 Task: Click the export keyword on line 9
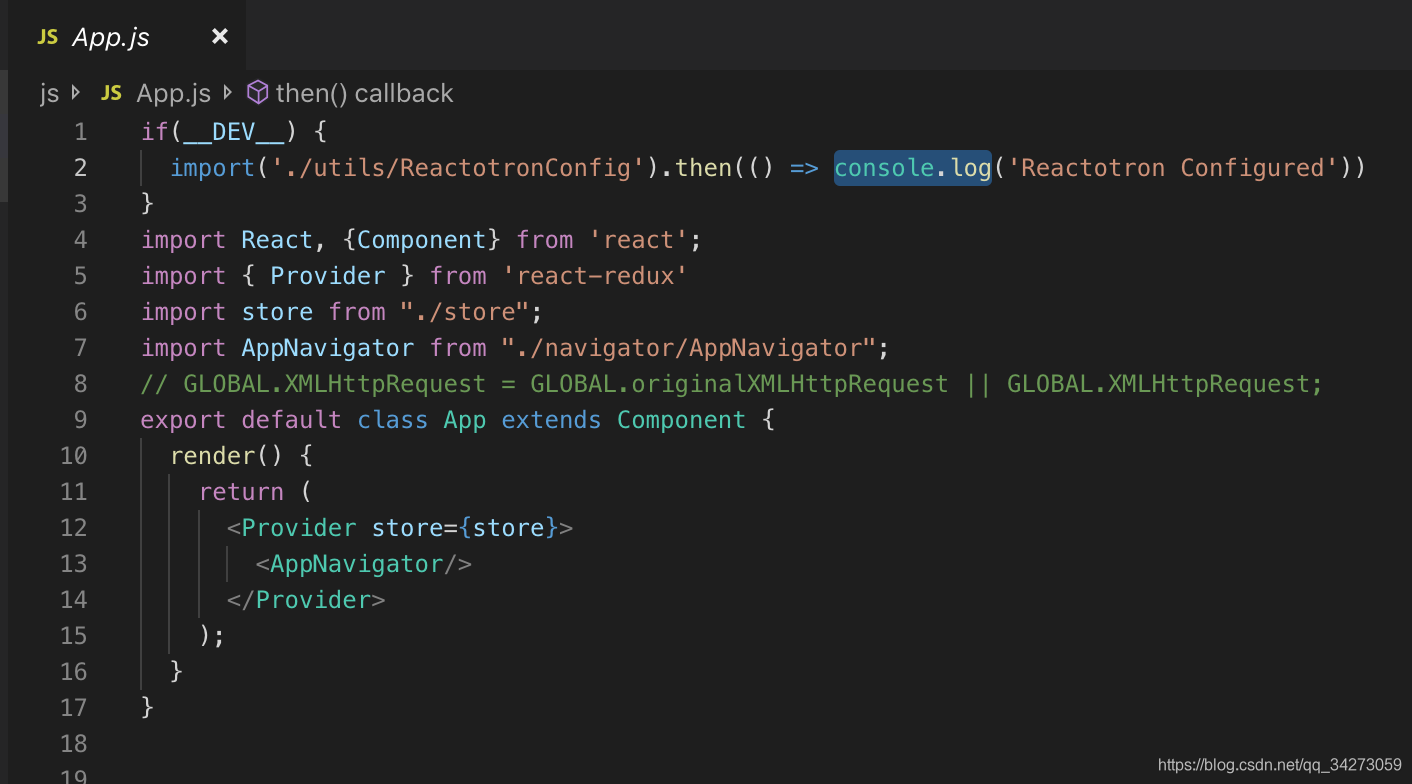coord(184,420)
